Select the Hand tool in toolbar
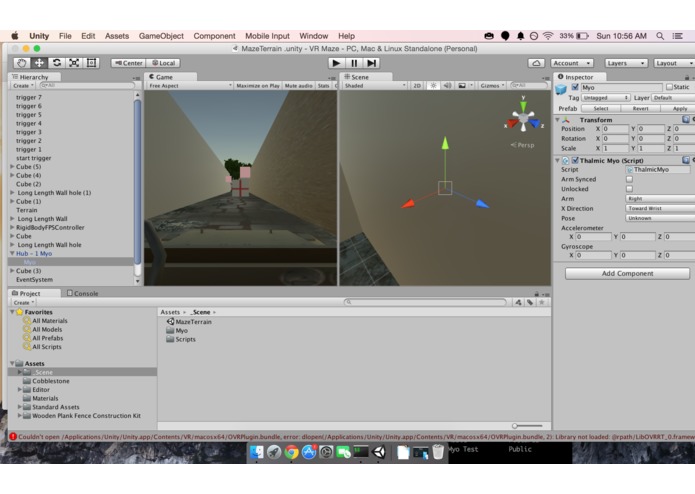The height and width of the screenshot is (494, 695). click(x=22, y=63)
